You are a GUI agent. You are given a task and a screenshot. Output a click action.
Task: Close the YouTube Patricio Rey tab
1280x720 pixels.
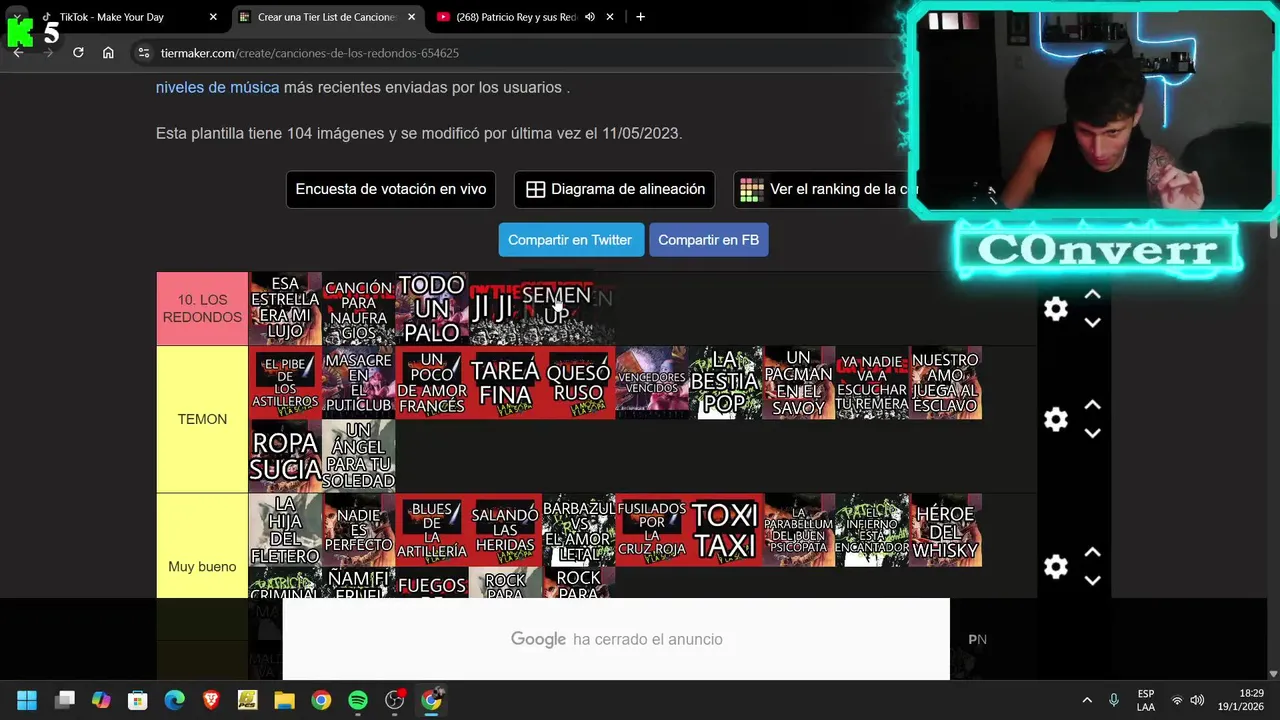click(x=610, y=17)
